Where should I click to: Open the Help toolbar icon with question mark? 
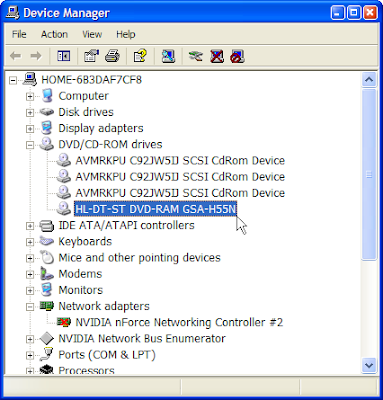pos(140,56)
